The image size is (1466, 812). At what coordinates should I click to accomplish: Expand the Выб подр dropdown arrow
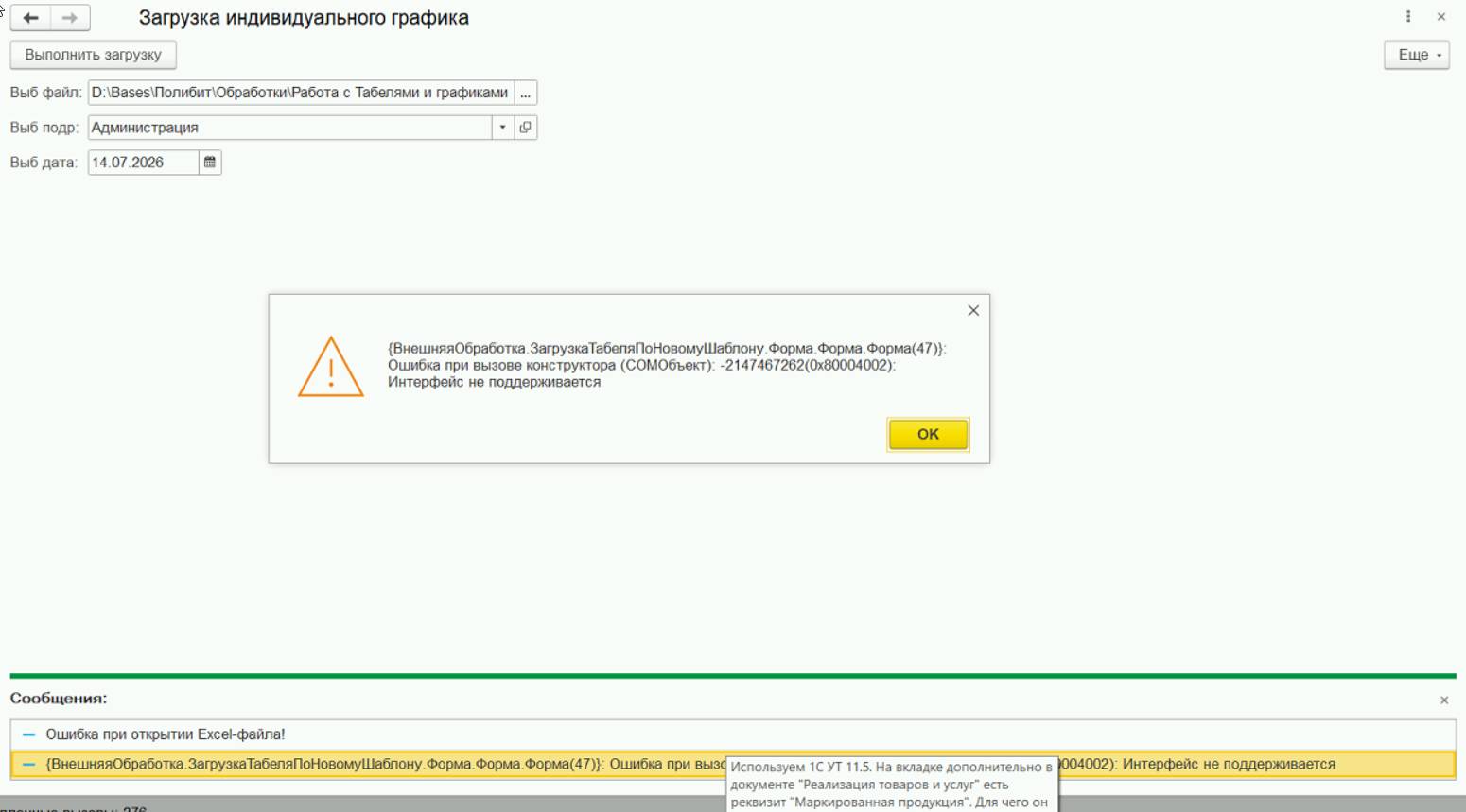click(x=503, y=128)
